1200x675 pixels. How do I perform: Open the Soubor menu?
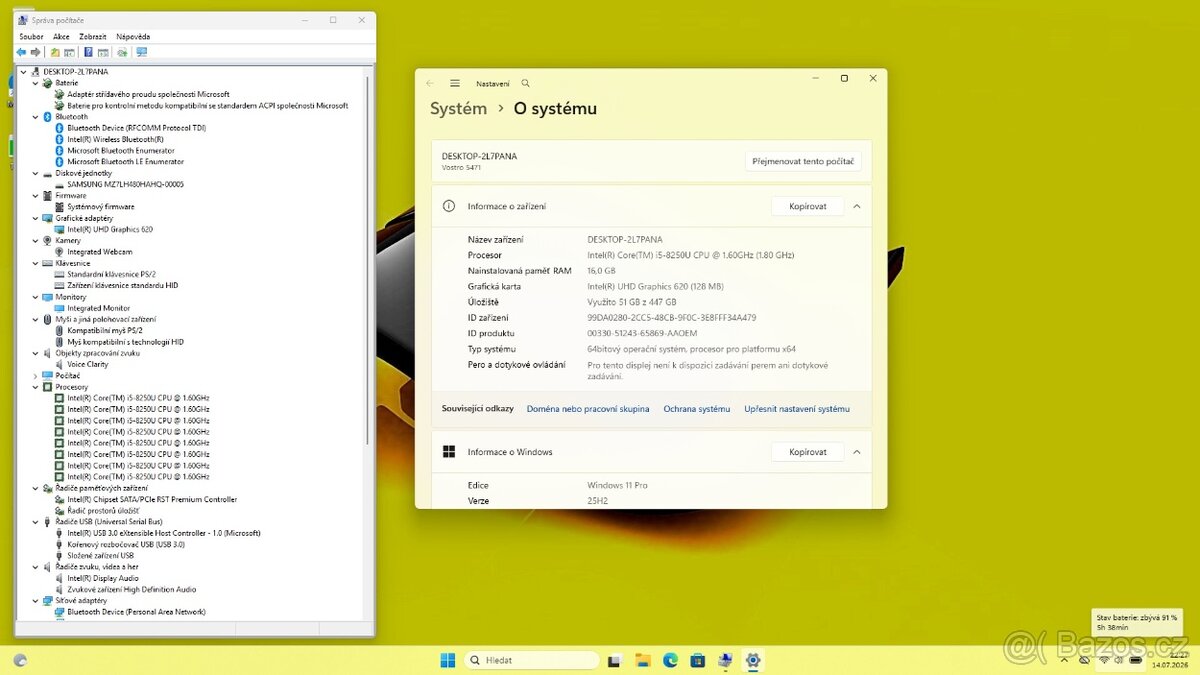click(x=31, y=36)
